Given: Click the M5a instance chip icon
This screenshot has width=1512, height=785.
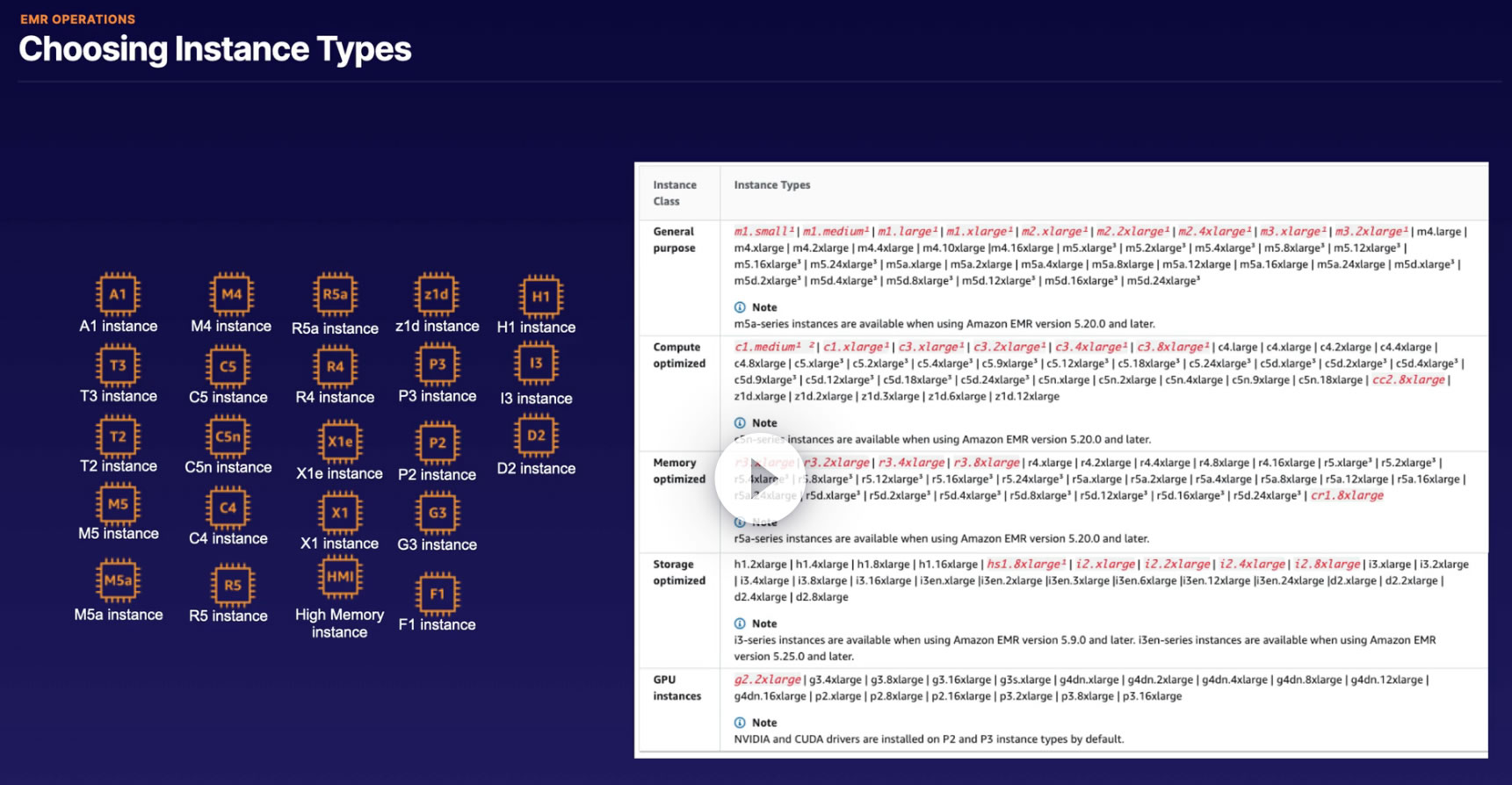Looking at the screenshot, I should 118,580.
